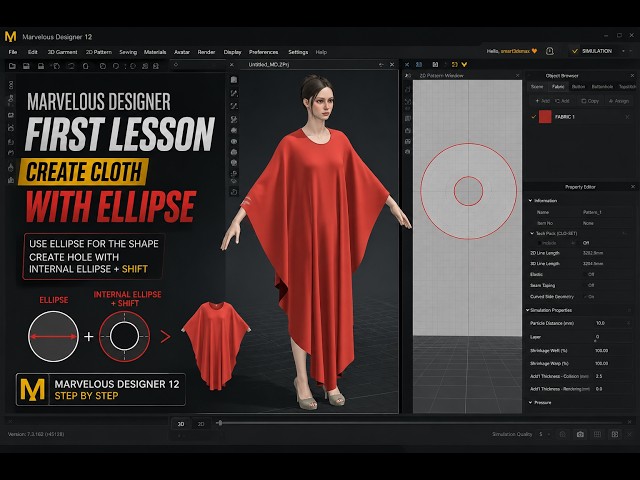Image resolution: width=640 pixels, height=480 pixels.
Task: Click the 2D view mode button below viewport
Action: 201,424
